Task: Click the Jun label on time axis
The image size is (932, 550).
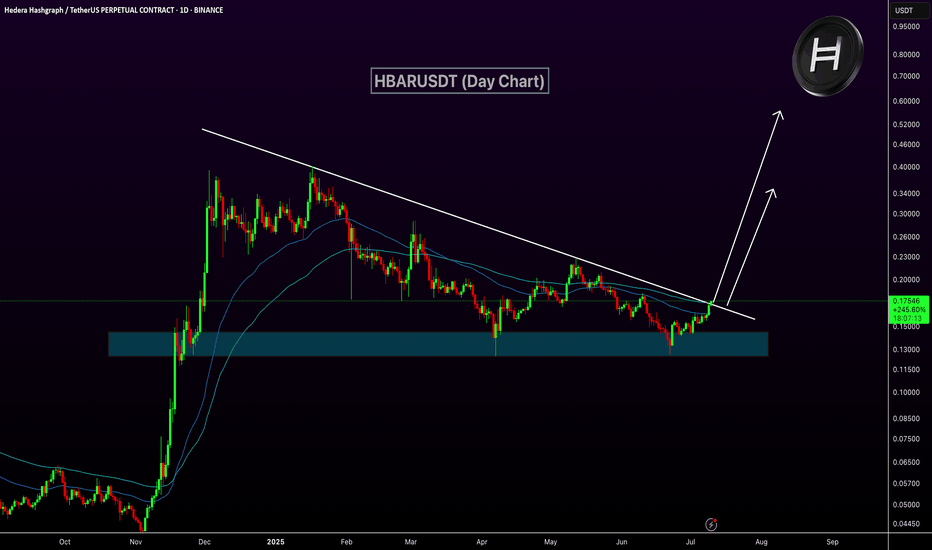Action: (622, 542)
